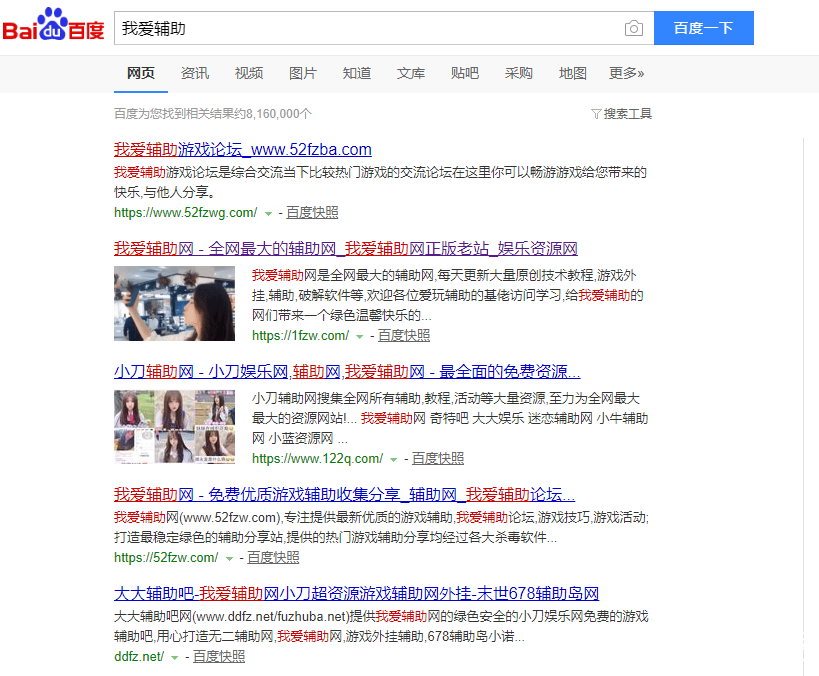Image resolution: width=819 pixels, height=676 pixels.
Task: Open the 图片 tab
Action: [x=303, y=73]
